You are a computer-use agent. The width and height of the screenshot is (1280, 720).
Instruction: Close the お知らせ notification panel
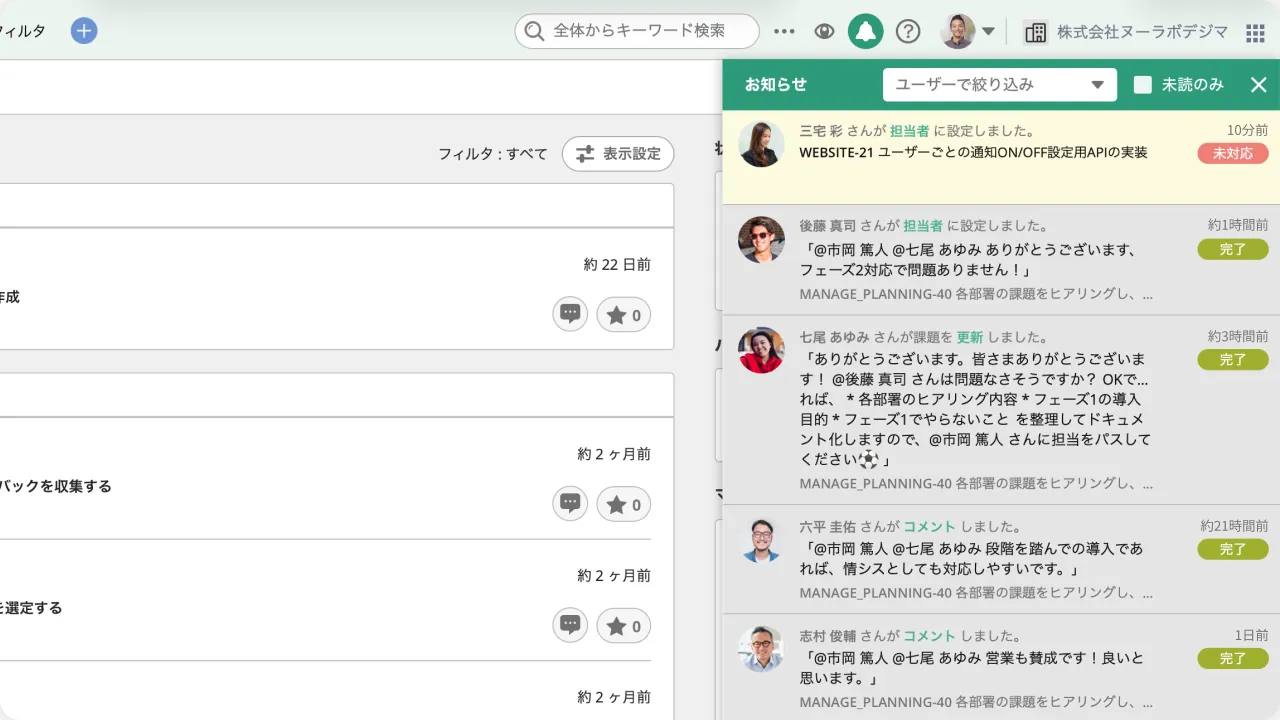(1259, 85)
